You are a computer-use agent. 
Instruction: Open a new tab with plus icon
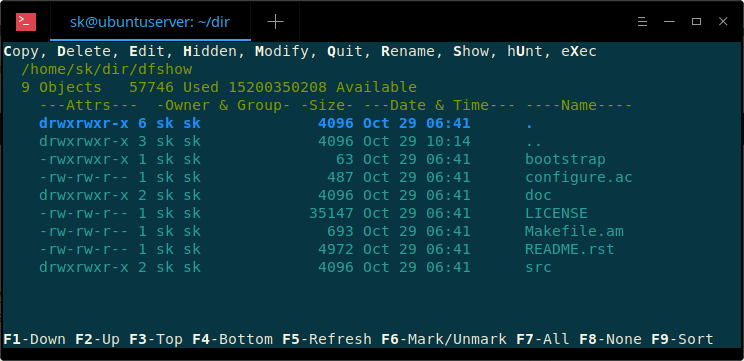(x=275, y=22)
